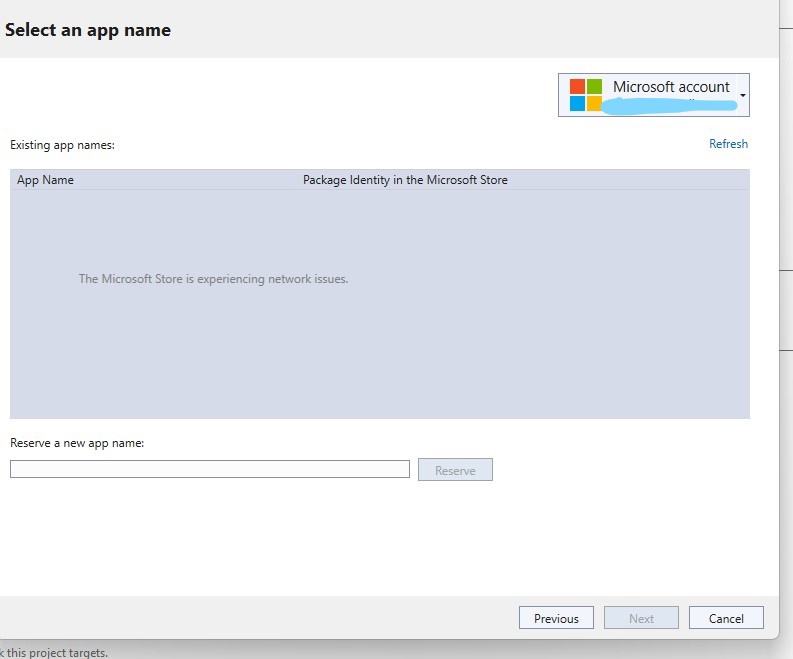Click the Microsoft logo icon

pos(586,95)
